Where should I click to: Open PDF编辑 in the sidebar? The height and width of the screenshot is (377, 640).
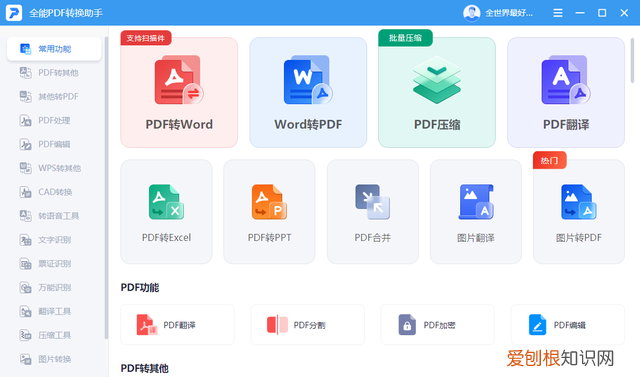pyautogui.click(x=54, y=144)
